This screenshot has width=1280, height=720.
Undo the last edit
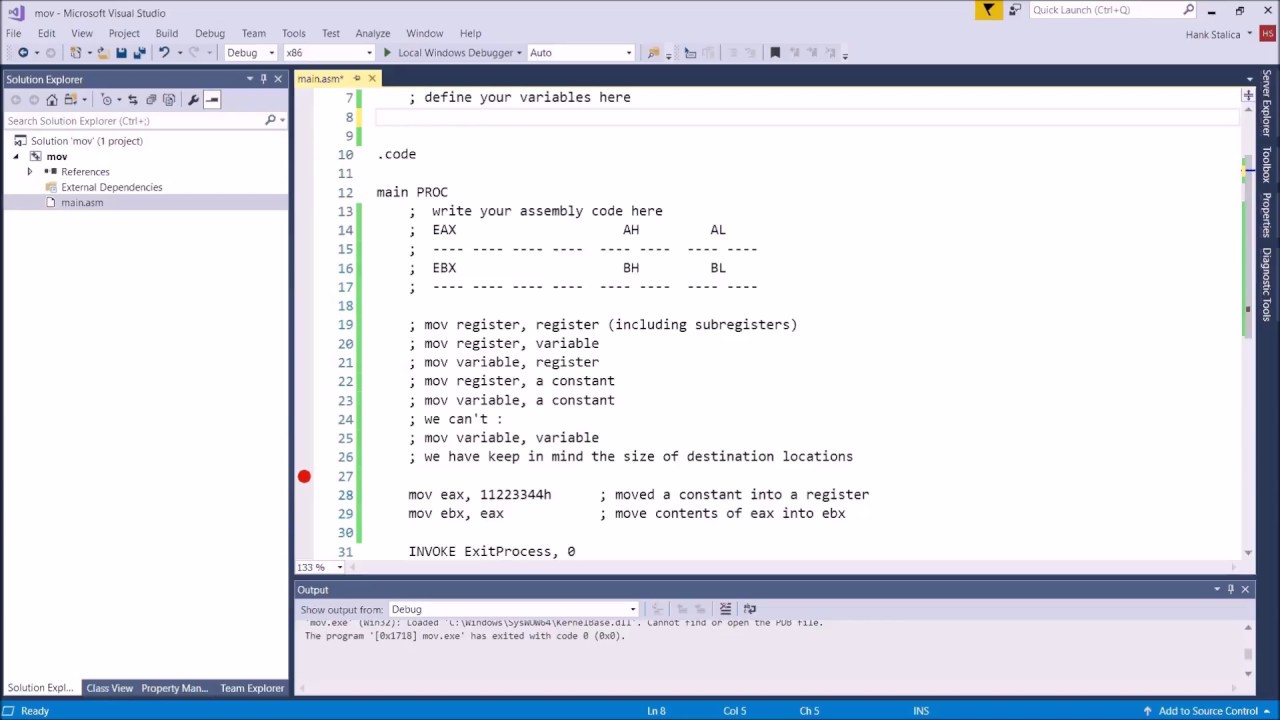coord(164,53)
